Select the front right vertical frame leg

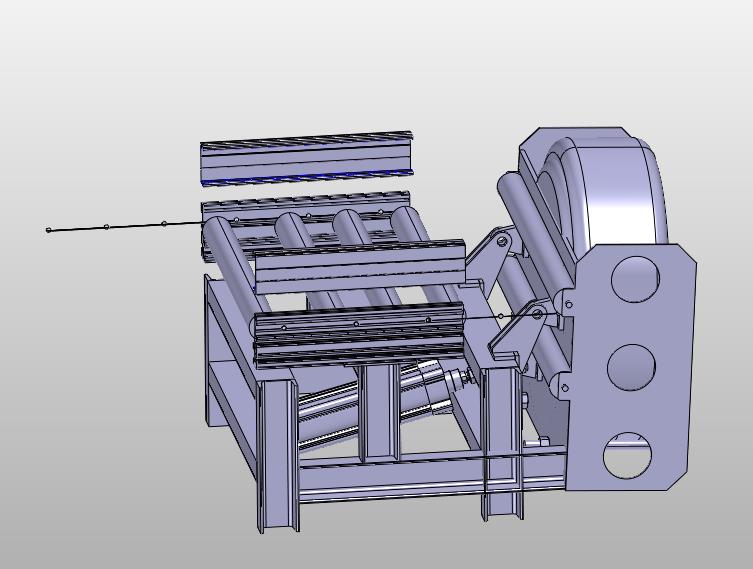click(x=501, y=442)
